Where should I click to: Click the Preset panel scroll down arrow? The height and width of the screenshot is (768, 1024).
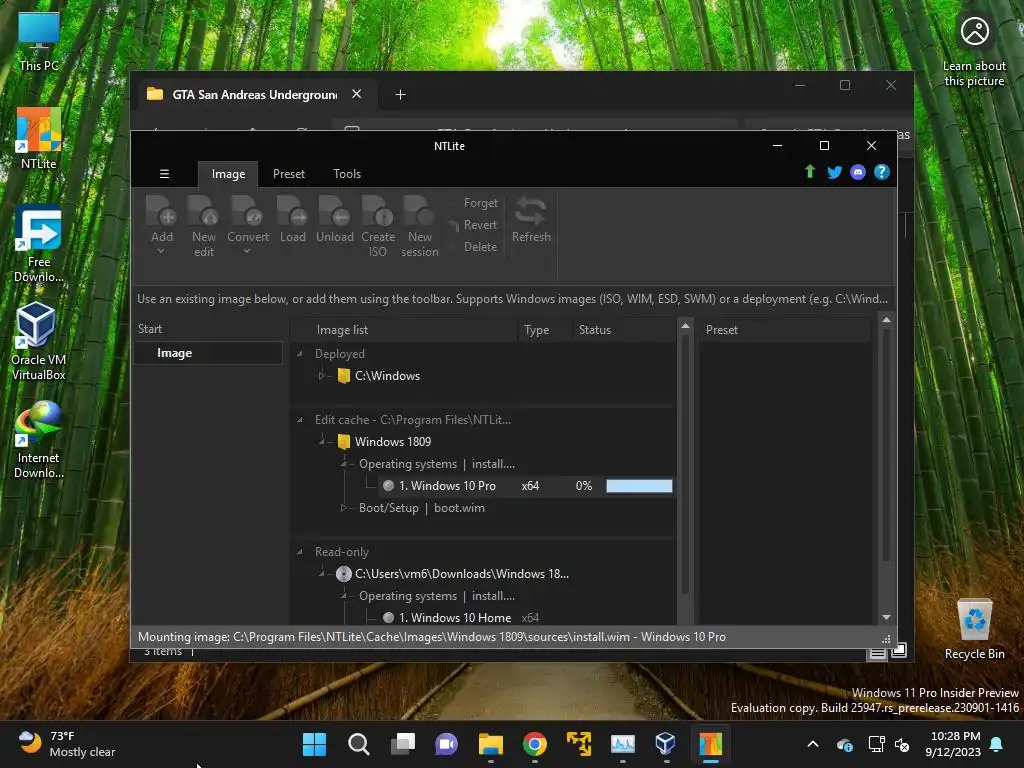pyautogui.click(x=886, y=617)
